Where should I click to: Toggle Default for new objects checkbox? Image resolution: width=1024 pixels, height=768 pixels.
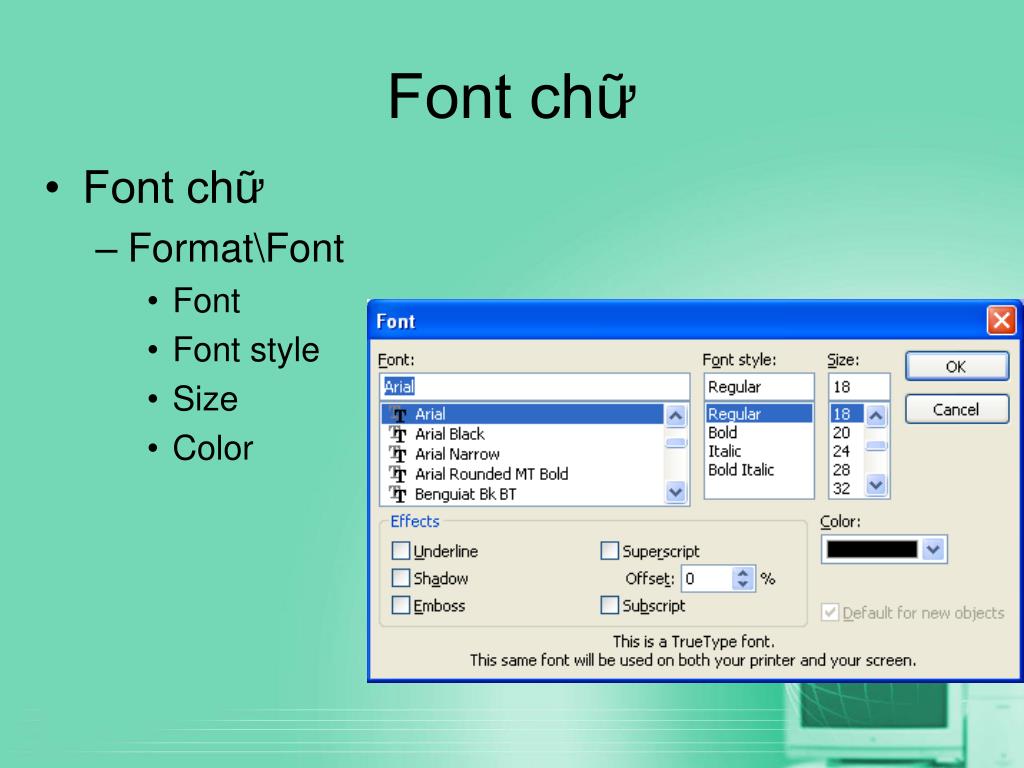830,613
